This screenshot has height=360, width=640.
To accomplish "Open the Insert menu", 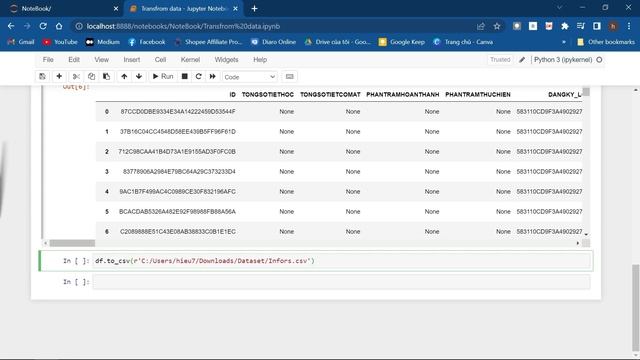I will pos(131,60).
